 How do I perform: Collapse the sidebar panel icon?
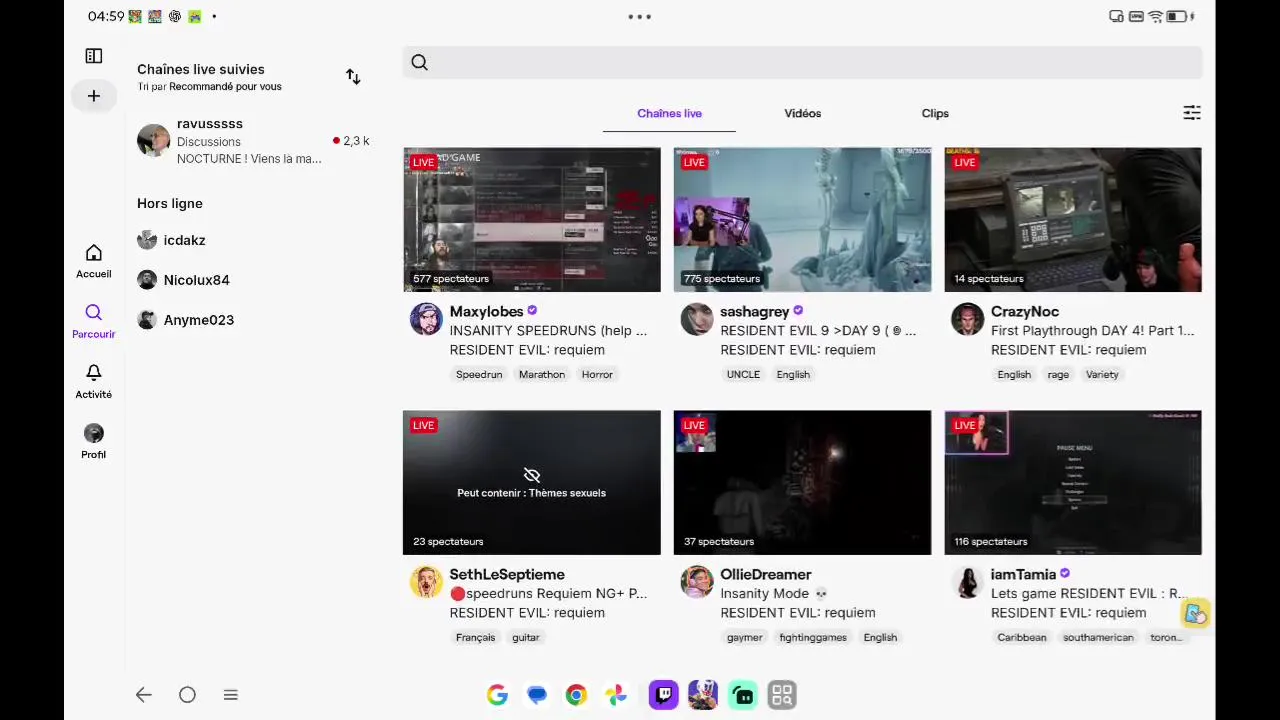[x=94, y=56]
